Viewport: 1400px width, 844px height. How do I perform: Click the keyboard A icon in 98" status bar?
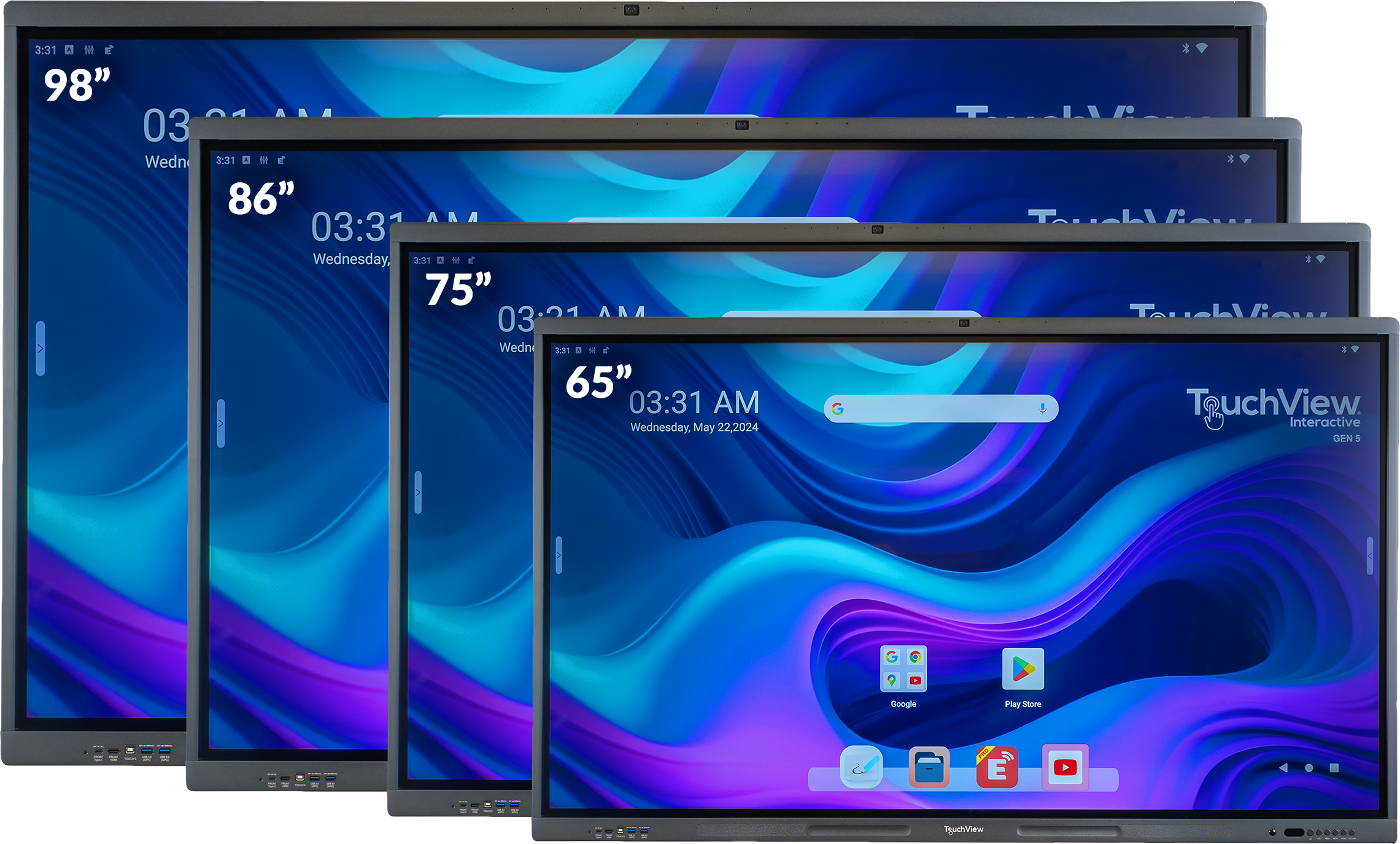69,50
